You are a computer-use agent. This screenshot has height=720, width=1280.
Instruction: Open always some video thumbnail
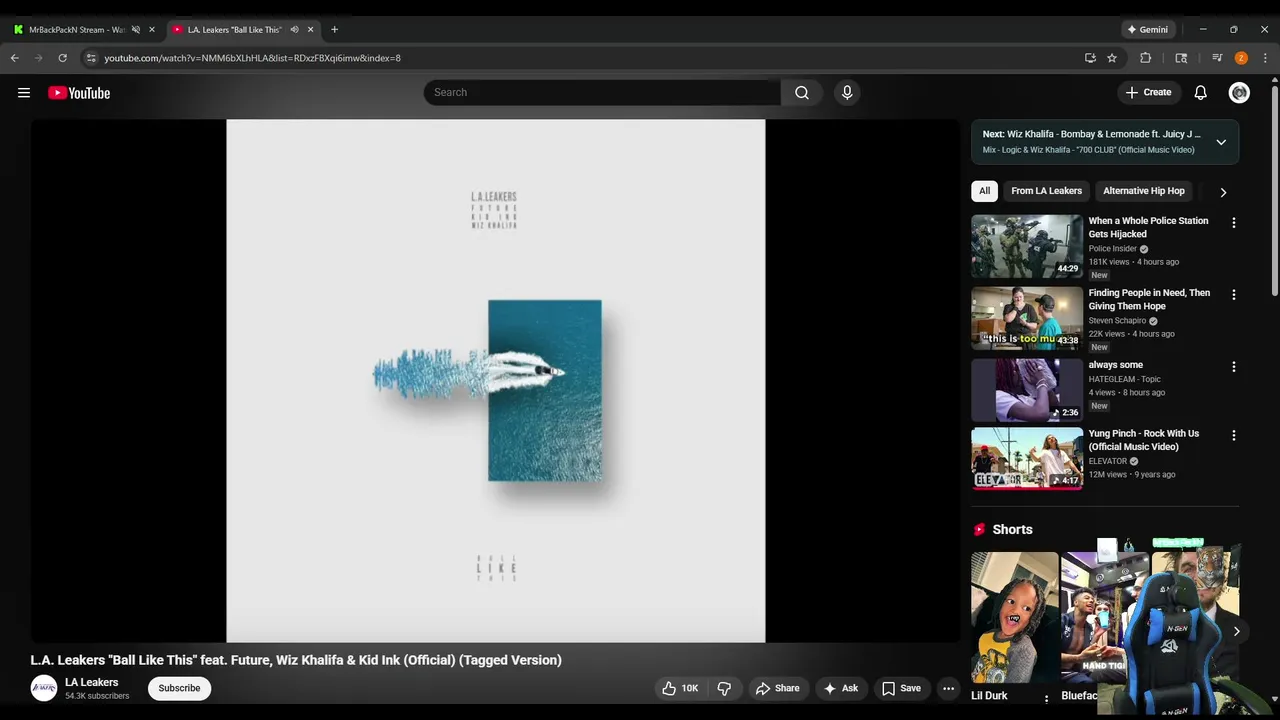1027,390
